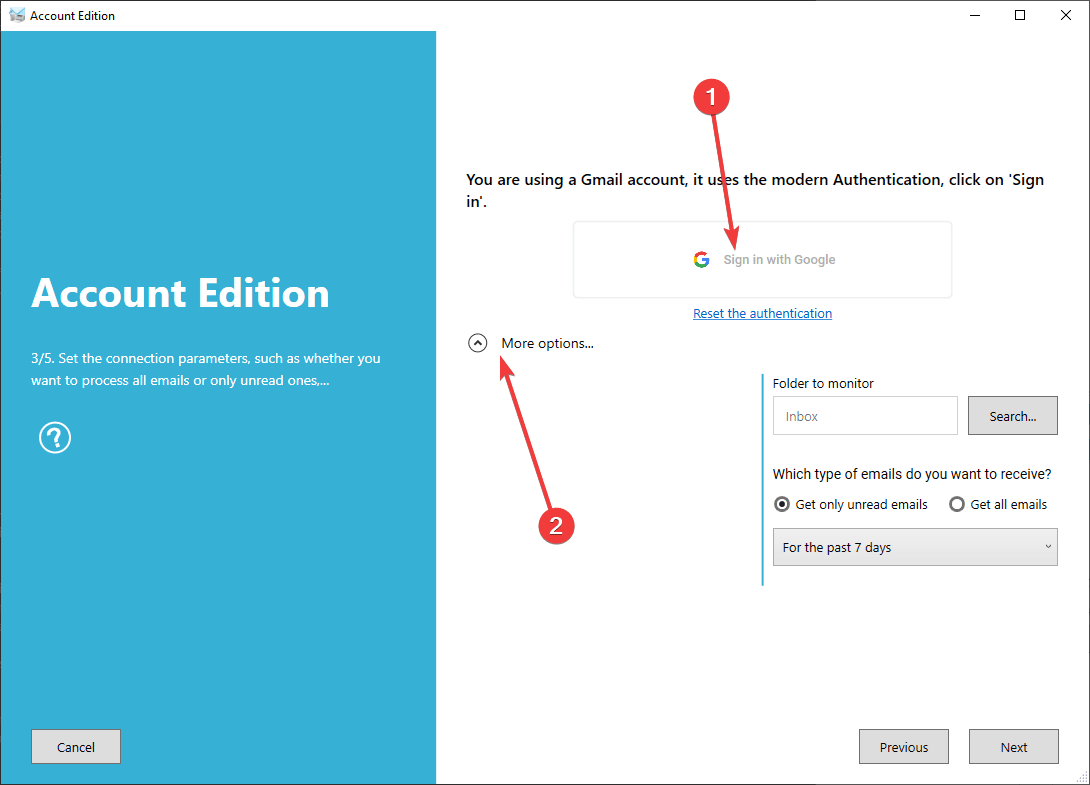Click the Sign in with Google button

tap(762, 258)
